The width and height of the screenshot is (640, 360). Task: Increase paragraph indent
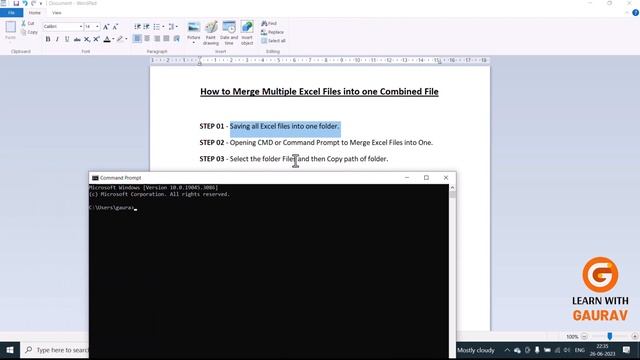[147, 27]
